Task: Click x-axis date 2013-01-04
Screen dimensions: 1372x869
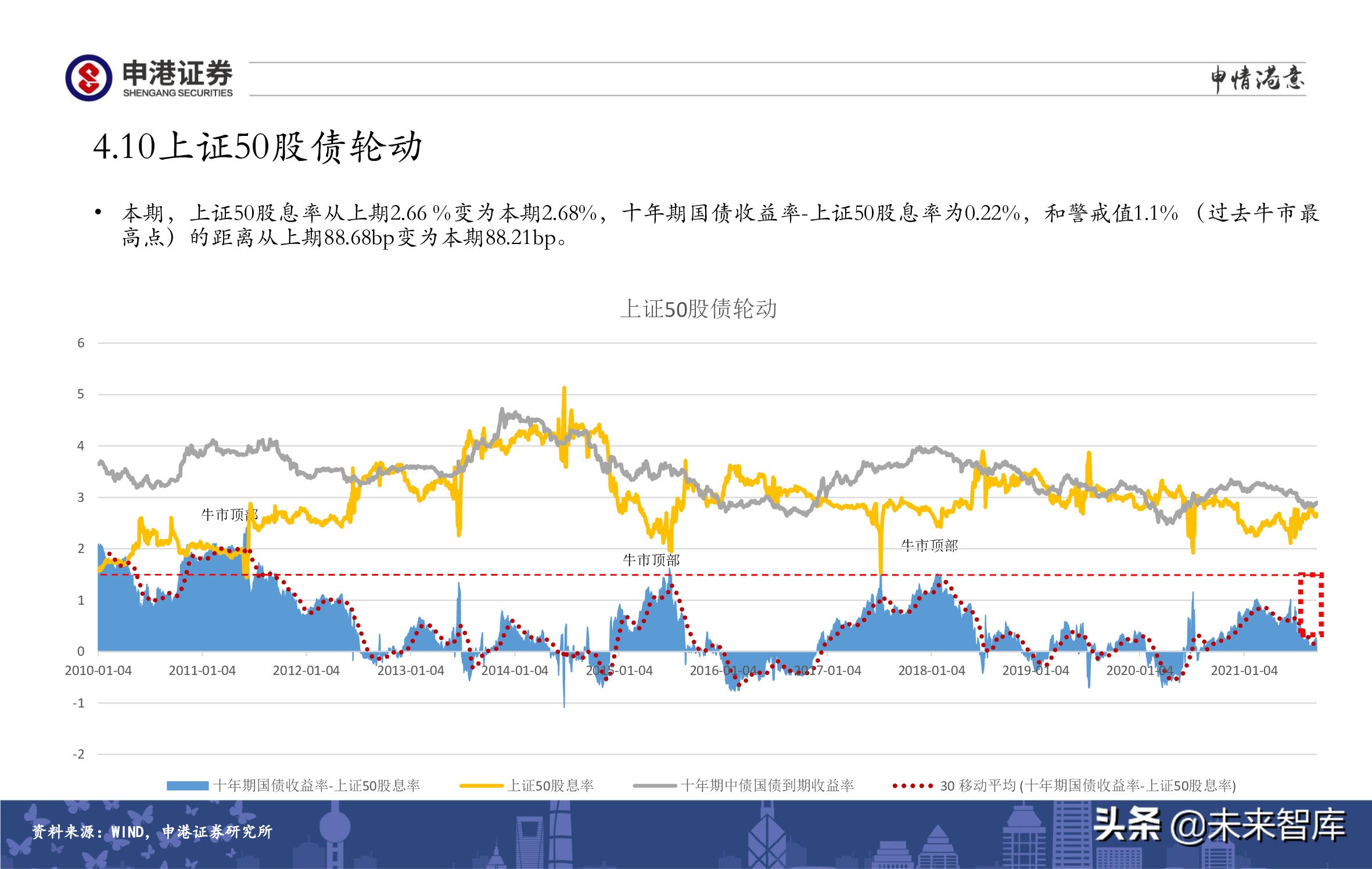Action: (x=411, y=670)
